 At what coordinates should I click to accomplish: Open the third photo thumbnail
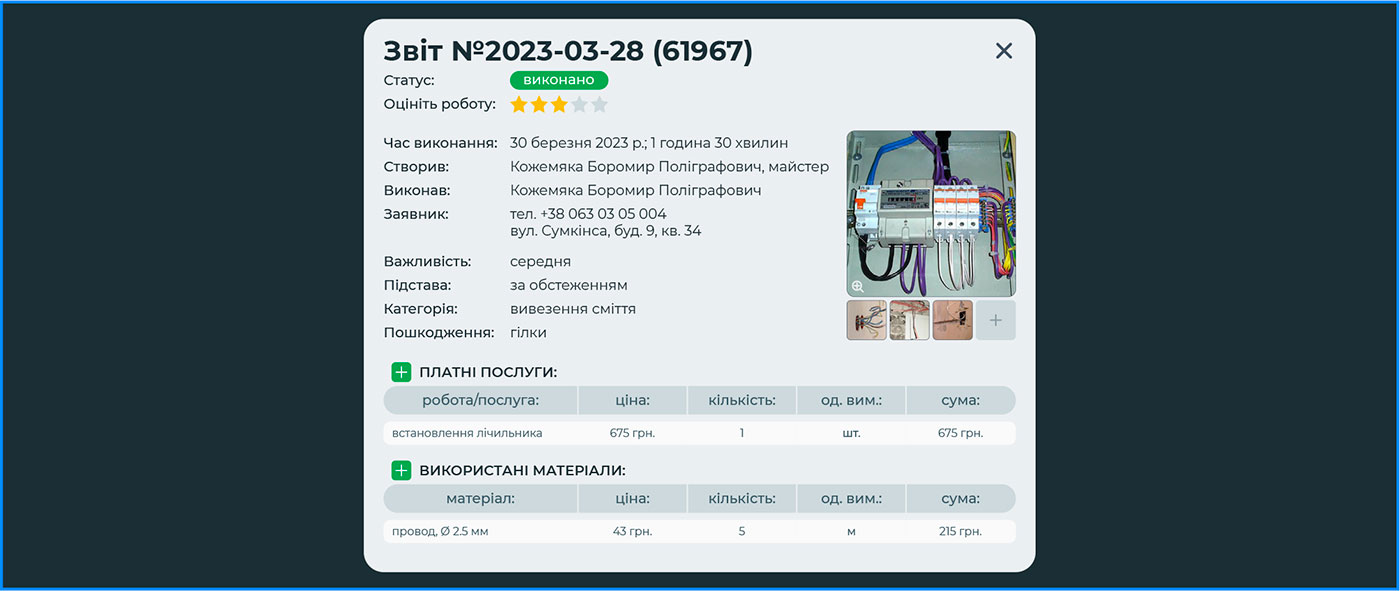coord(952,320)
